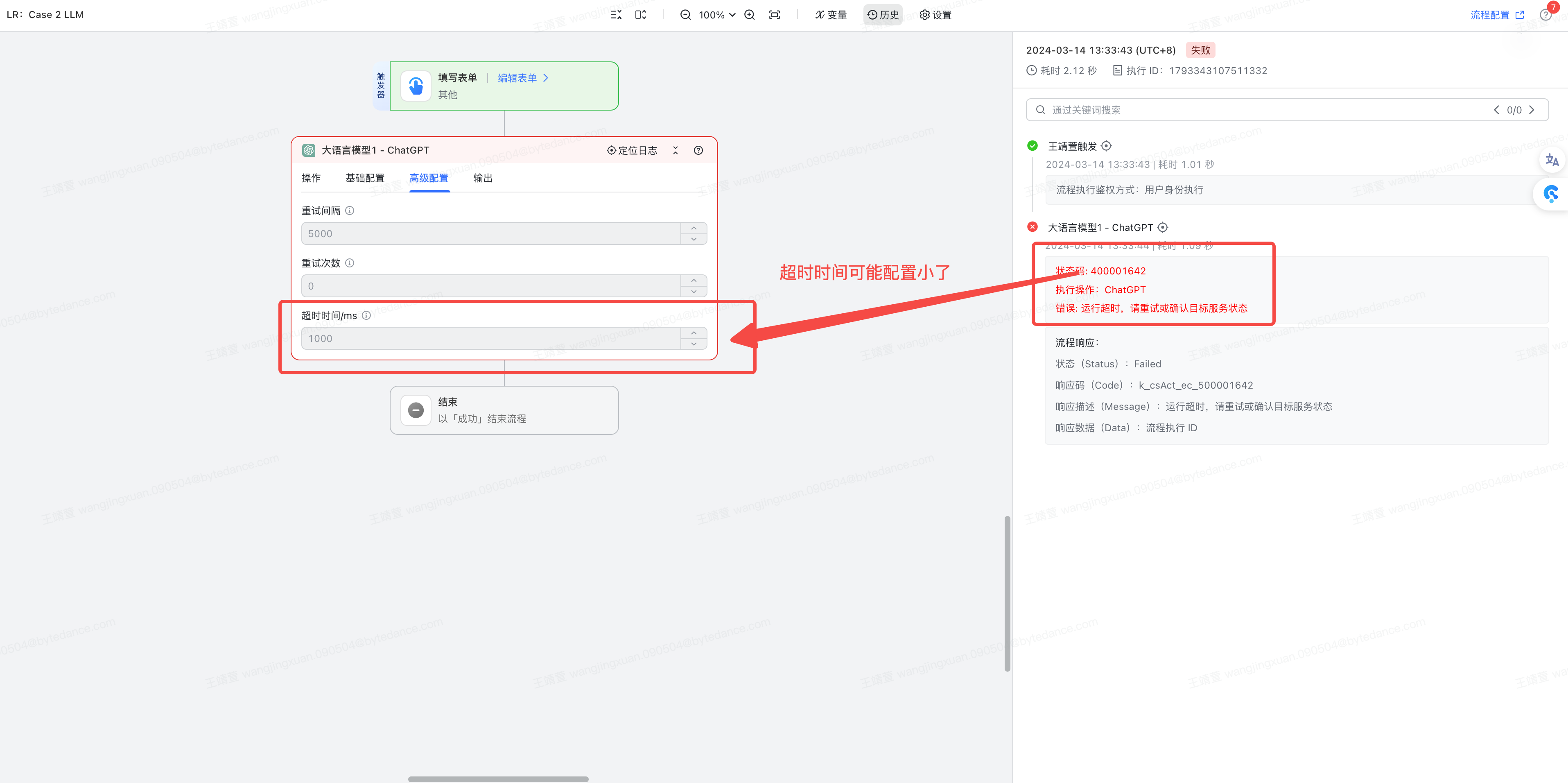Decrease the 重试间隔 value with down stepper
The height and width of the screenshot is (783, 1568).
(x=693, y=239)
